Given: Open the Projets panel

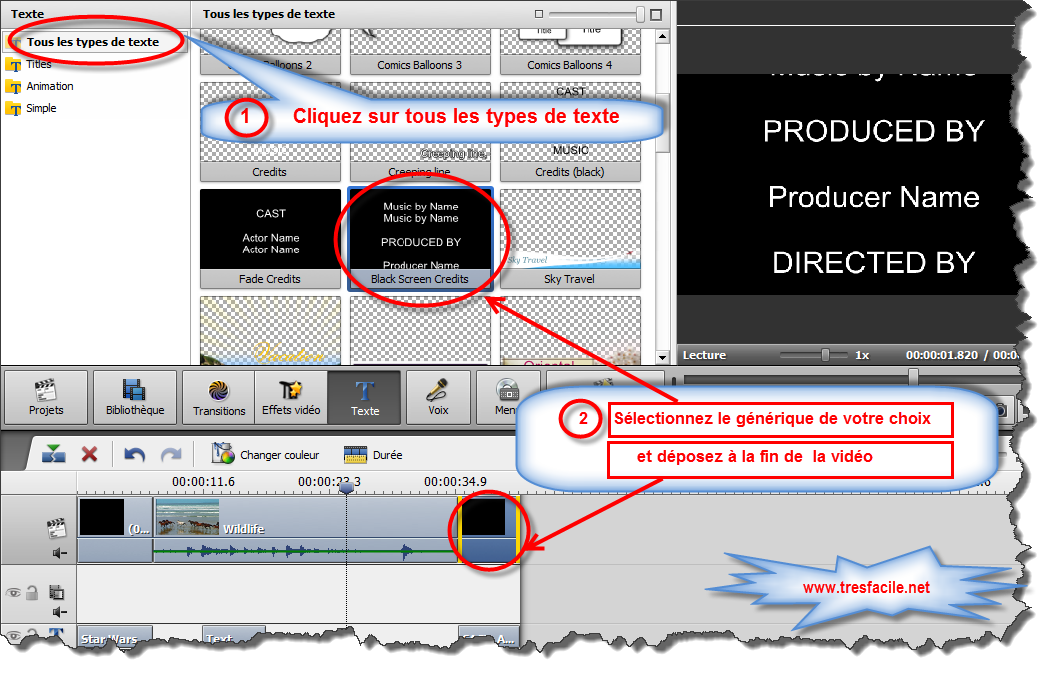Looking at the screenshot, I should [x=48, y=397].
